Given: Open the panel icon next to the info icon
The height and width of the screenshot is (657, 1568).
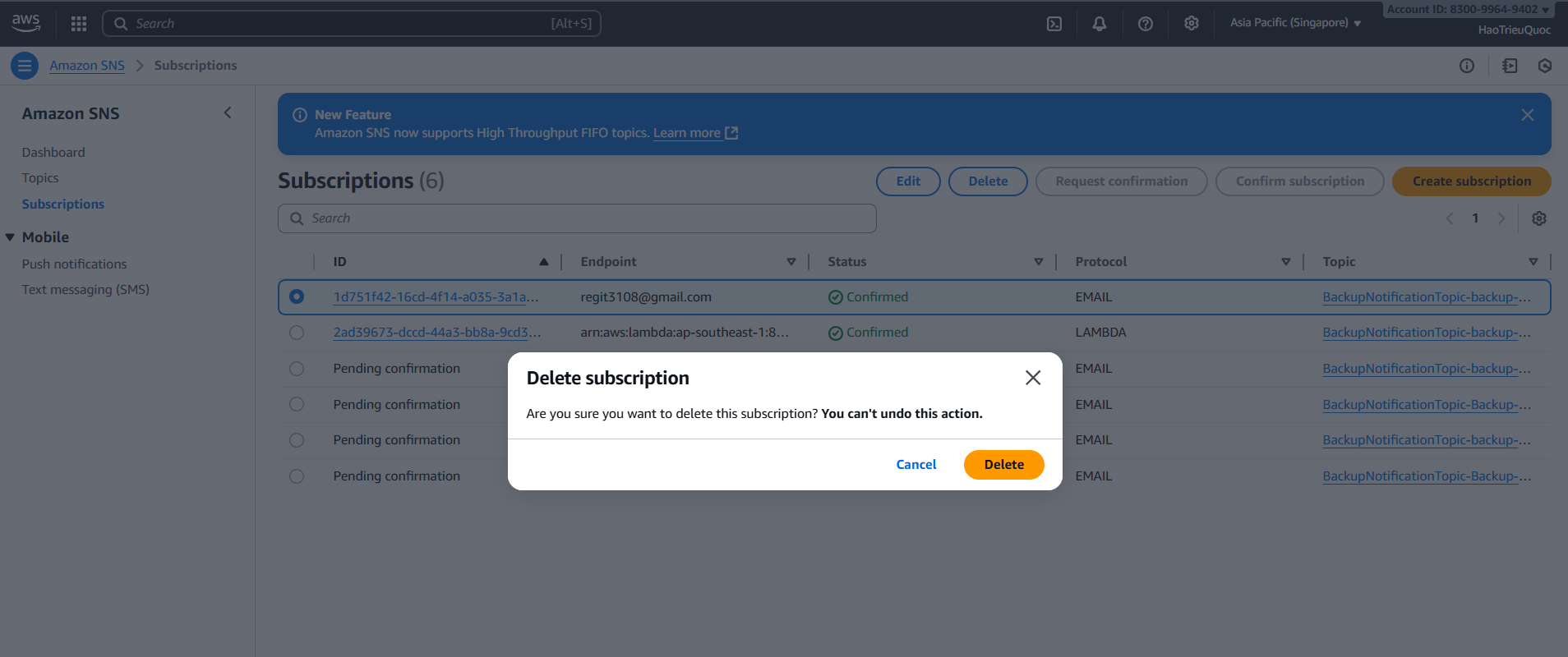Looking at the screenshot, I should (1510, 66).
